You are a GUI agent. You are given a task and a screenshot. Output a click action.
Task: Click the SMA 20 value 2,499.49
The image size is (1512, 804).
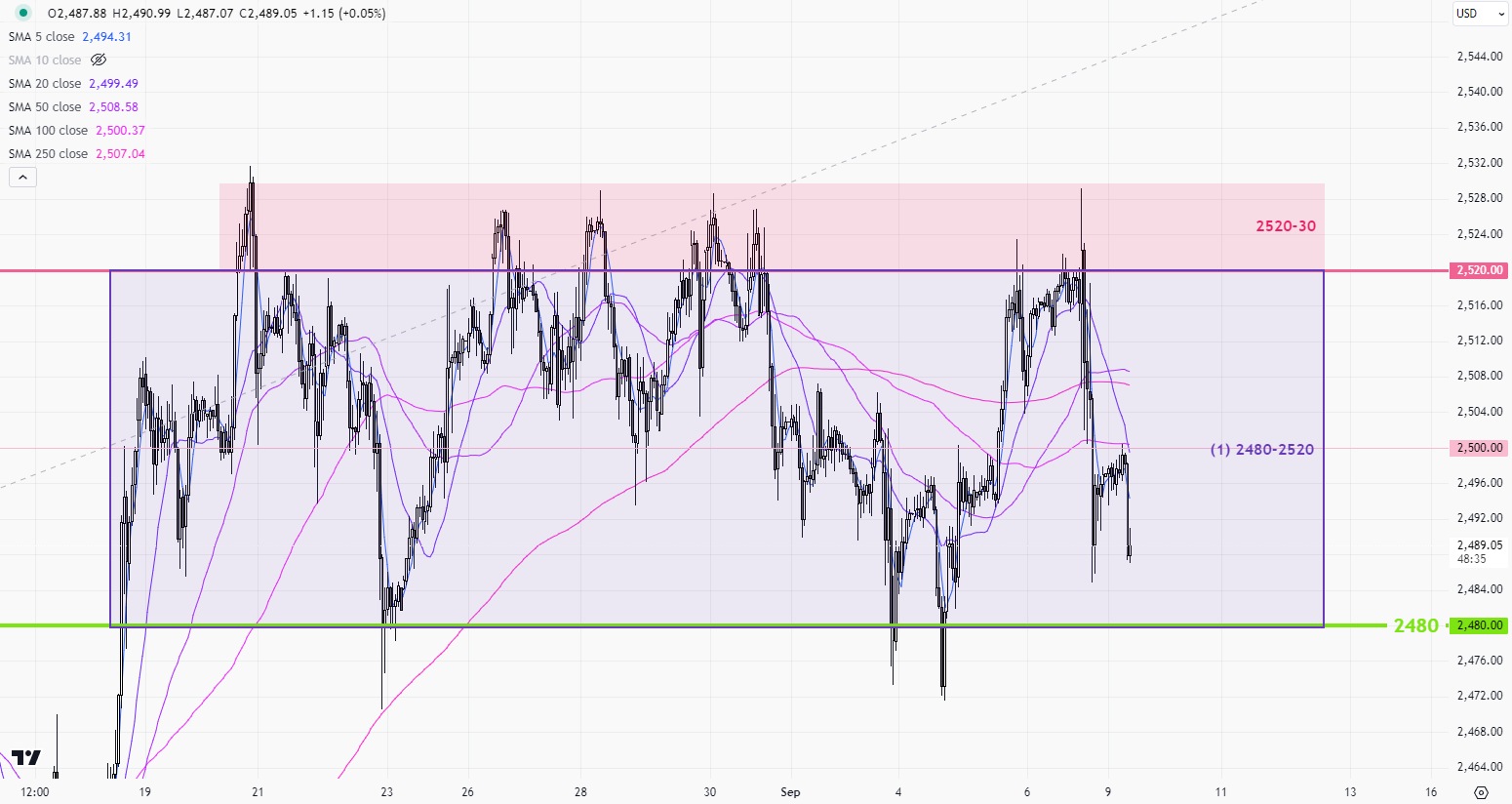(113, 83)
